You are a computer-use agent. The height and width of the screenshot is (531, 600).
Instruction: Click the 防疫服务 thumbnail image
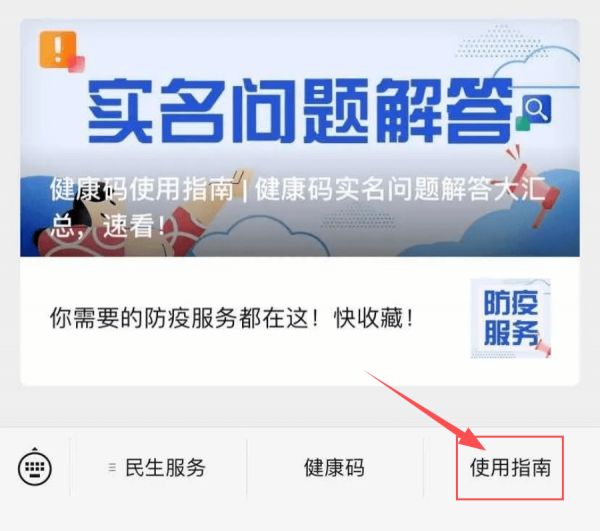point(510,318)
